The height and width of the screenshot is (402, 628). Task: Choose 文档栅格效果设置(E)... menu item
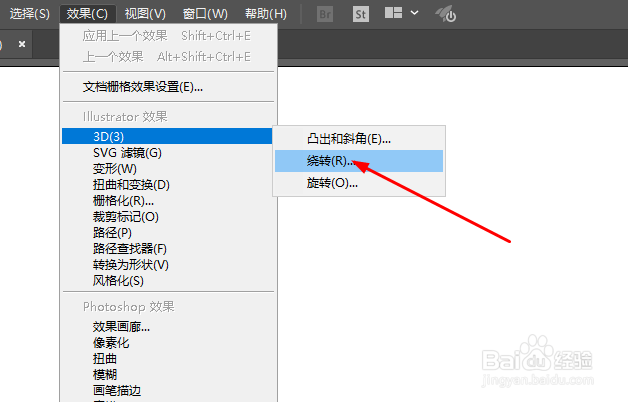tap(168, 87)
